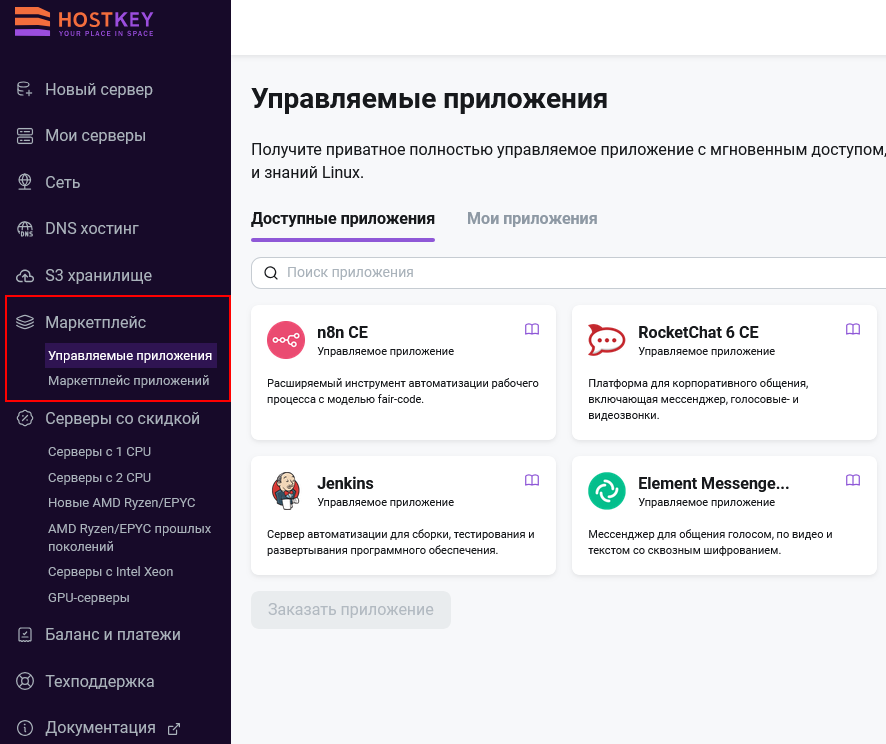Open DNS хостинг section
This screenshot has width=886, height=744.
coord(92,229)
